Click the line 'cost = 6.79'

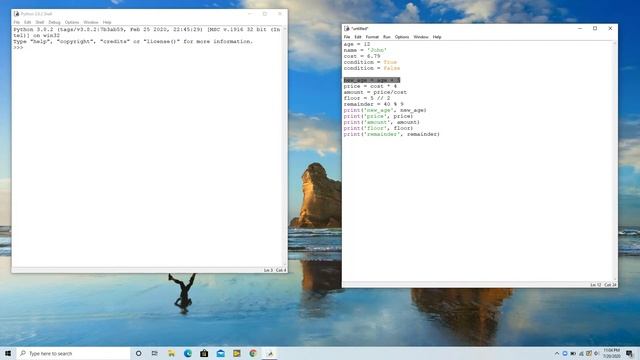pos(362,56)
